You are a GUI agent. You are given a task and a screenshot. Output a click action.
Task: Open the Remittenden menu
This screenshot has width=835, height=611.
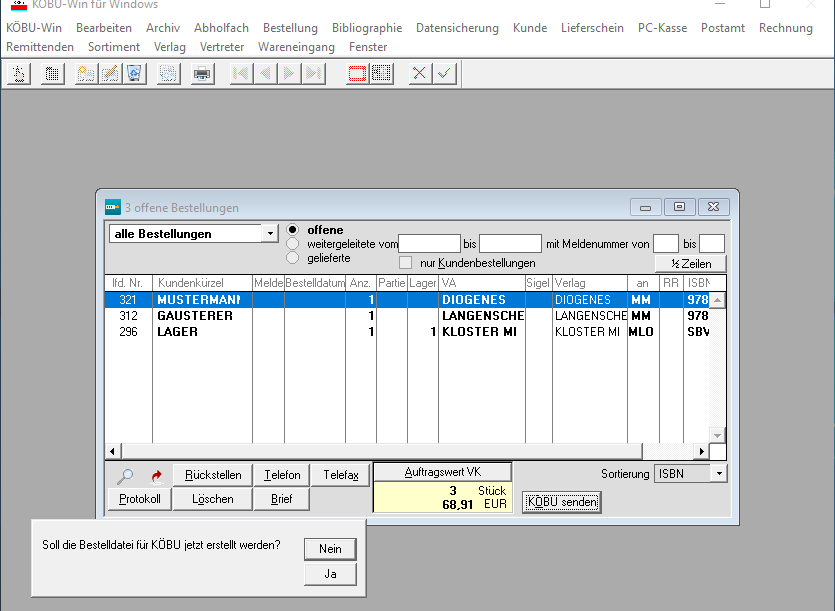point(40,47)
